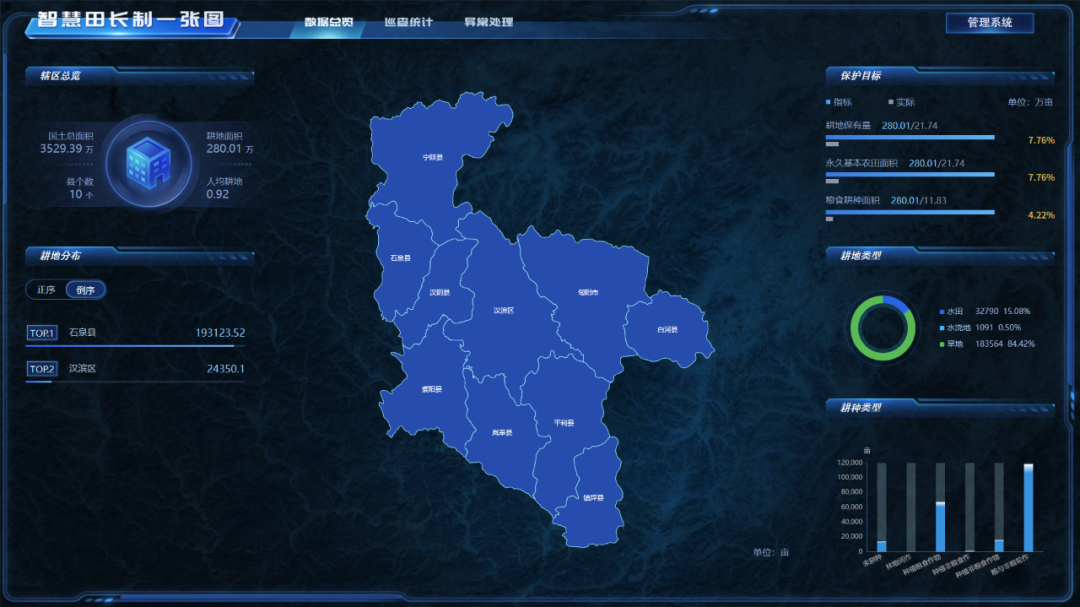Click the TOP.1 rank badge
This screenshot has width=1080, height=607.
point(41,333)
